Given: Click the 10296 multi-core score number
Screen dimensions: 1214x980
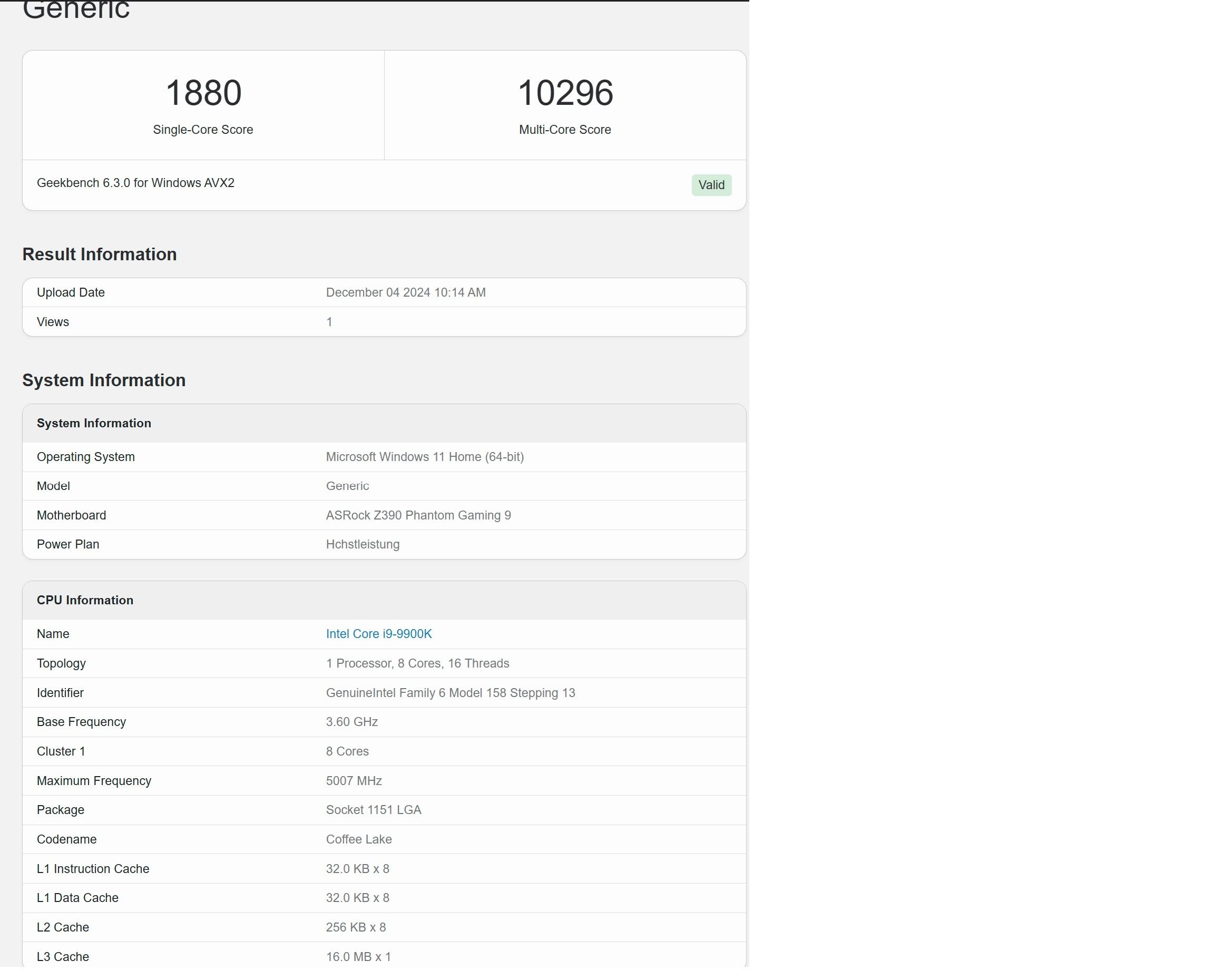Looking at the screenshot, I should pyautogui.click(x=565, y=93).
